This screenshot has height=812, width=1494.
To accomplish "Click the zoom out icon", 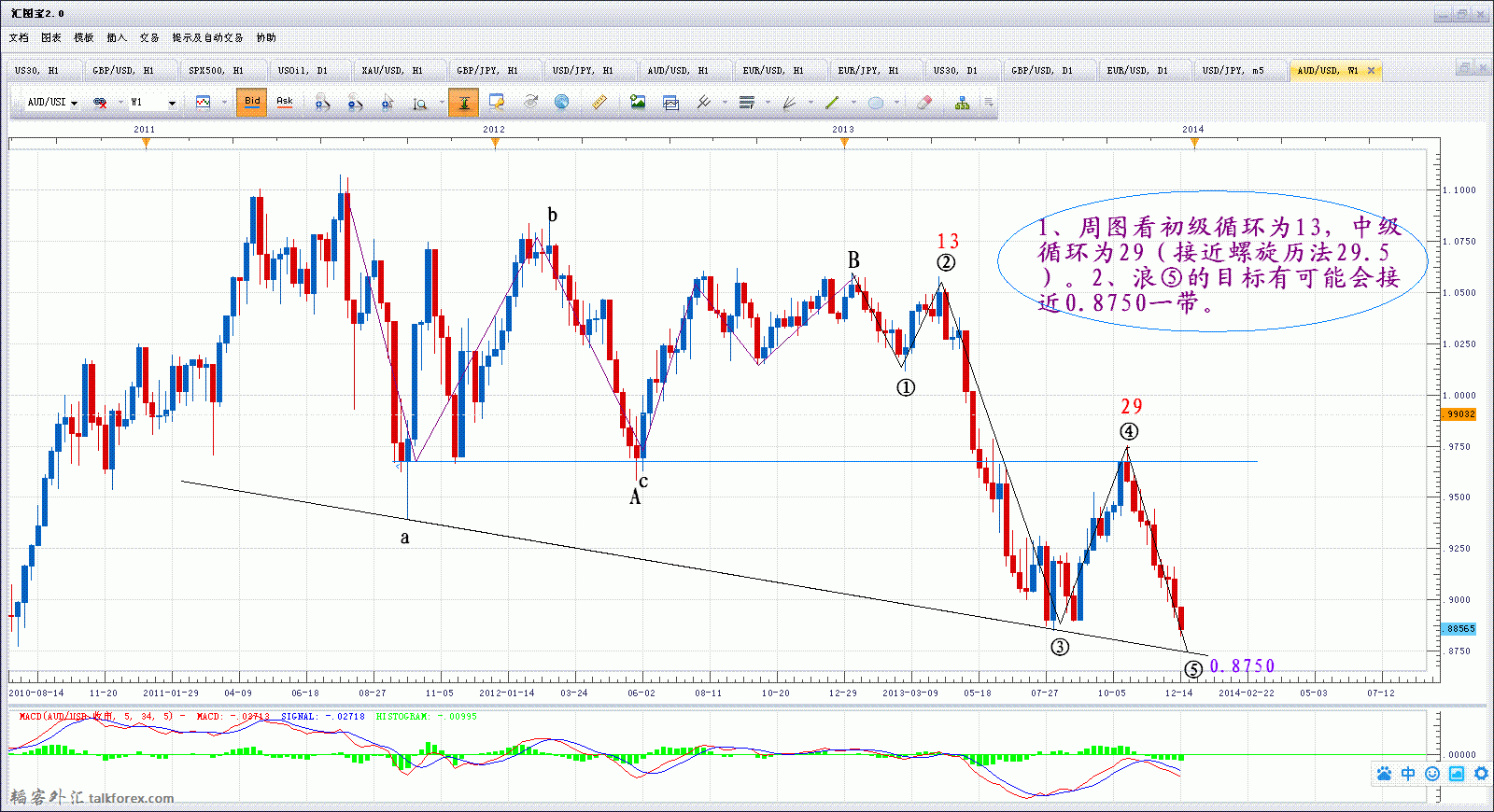I will (355, 103).
